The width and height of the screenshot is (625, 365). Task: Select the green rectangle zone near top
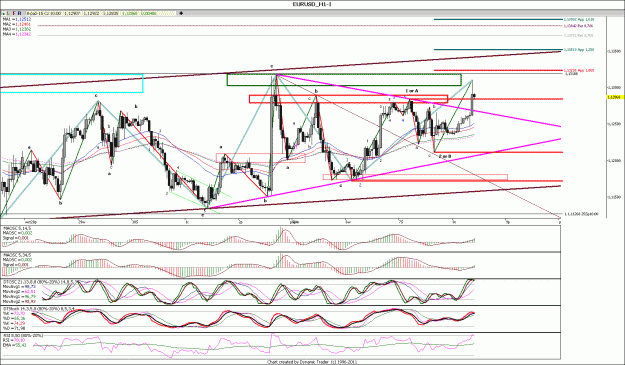click(344, 80)
